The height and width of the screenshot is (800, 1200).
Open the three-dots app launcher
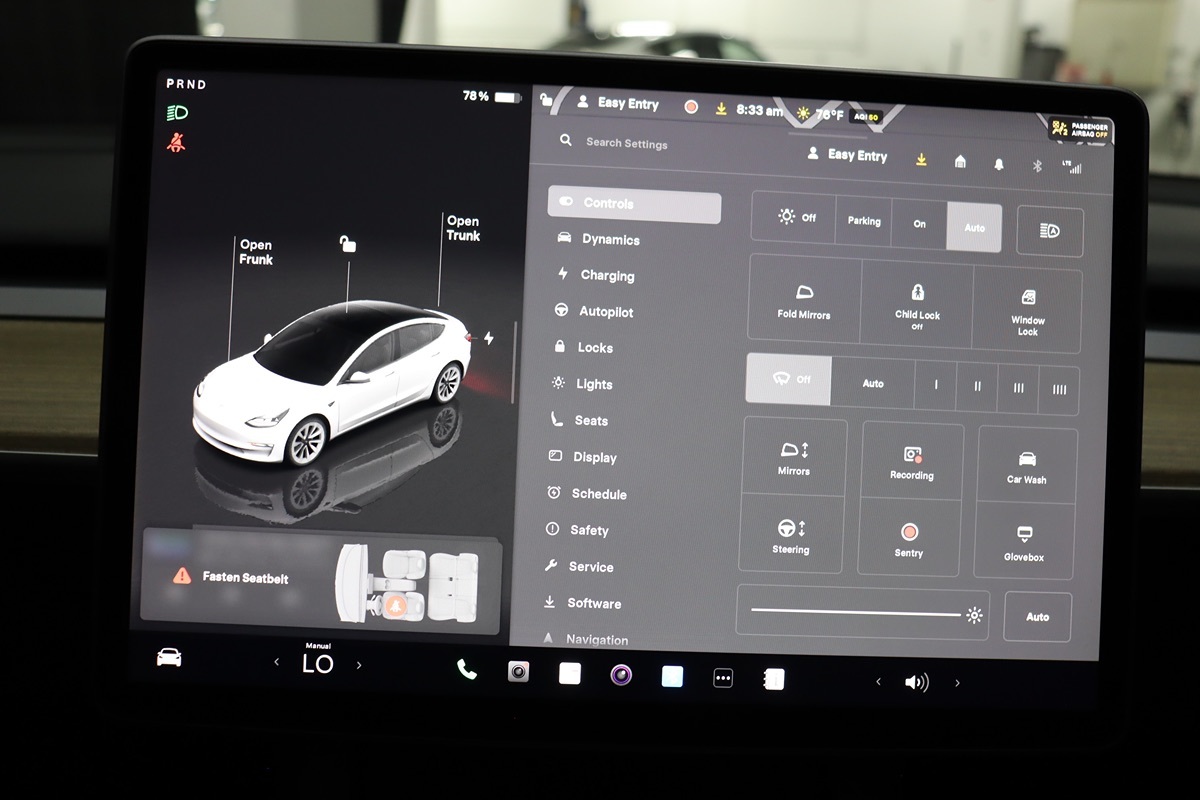(723, 678)
